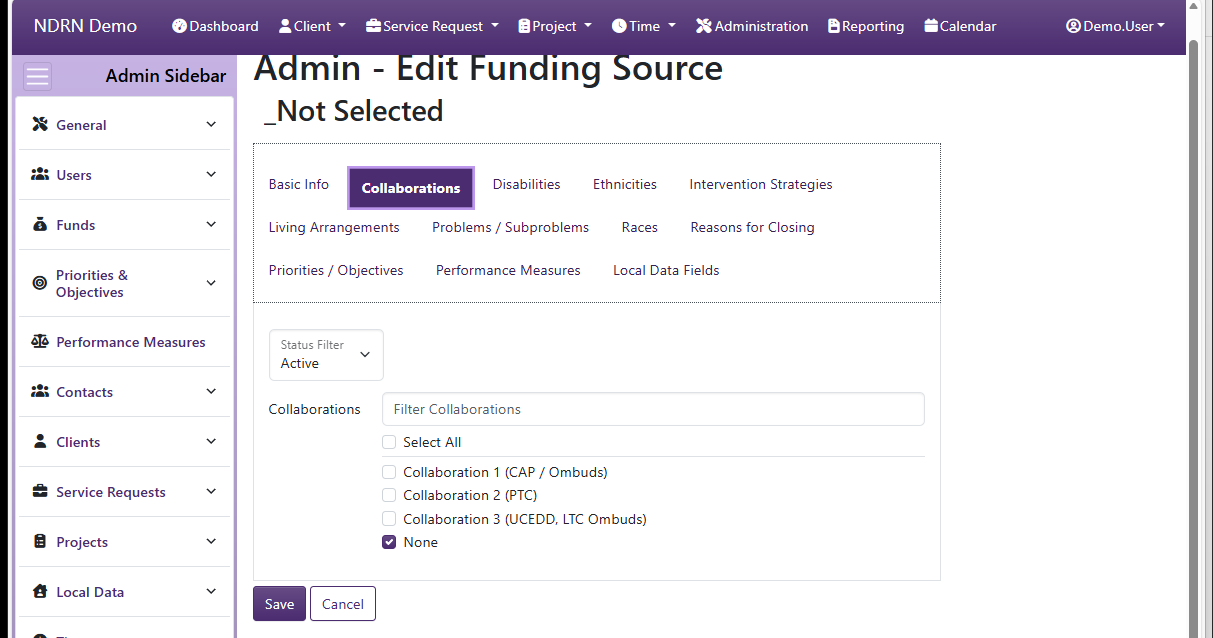Click the Local Data house icon

point(40,592)
